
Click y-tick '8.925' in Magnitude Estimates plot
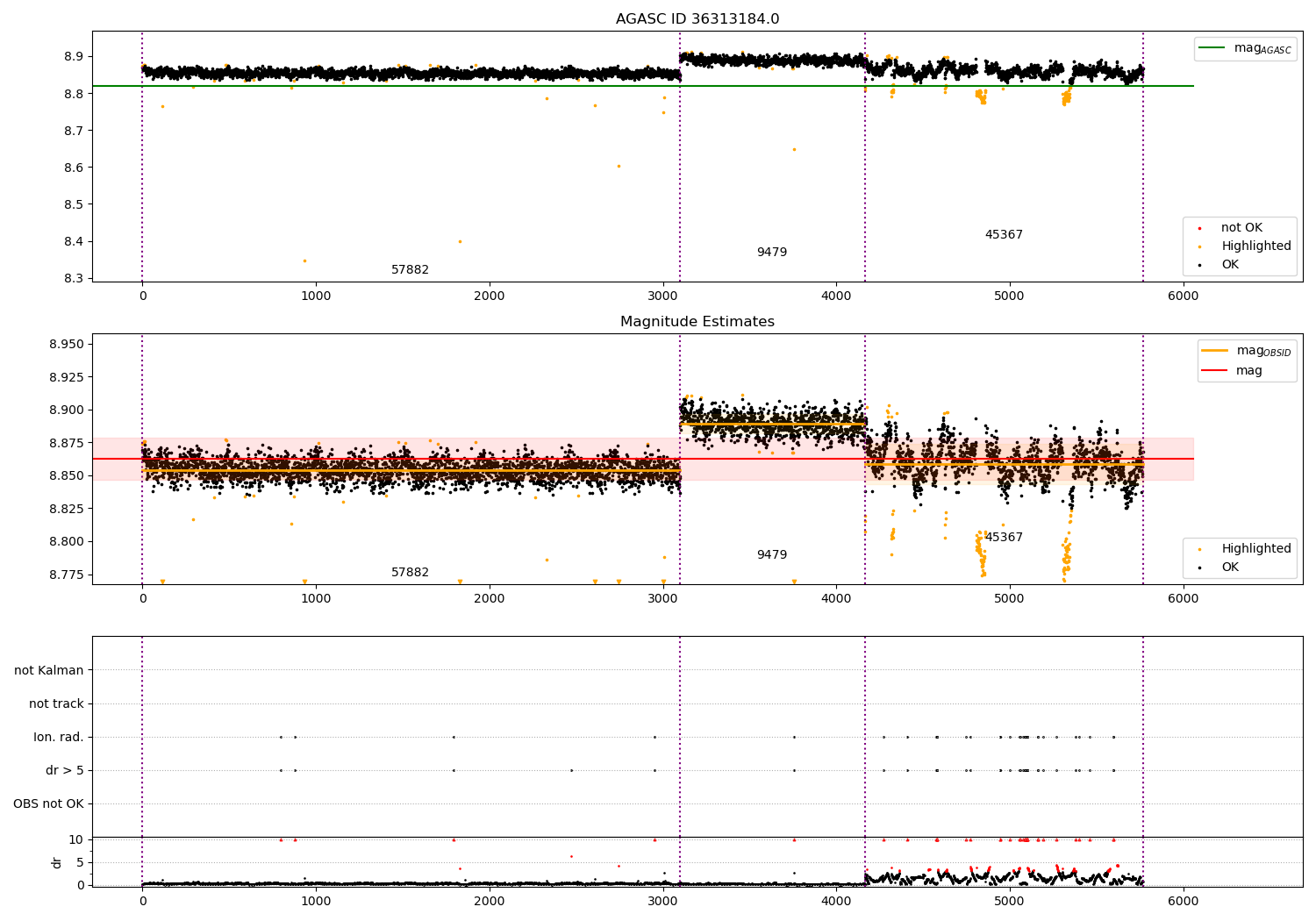[67, 377]
